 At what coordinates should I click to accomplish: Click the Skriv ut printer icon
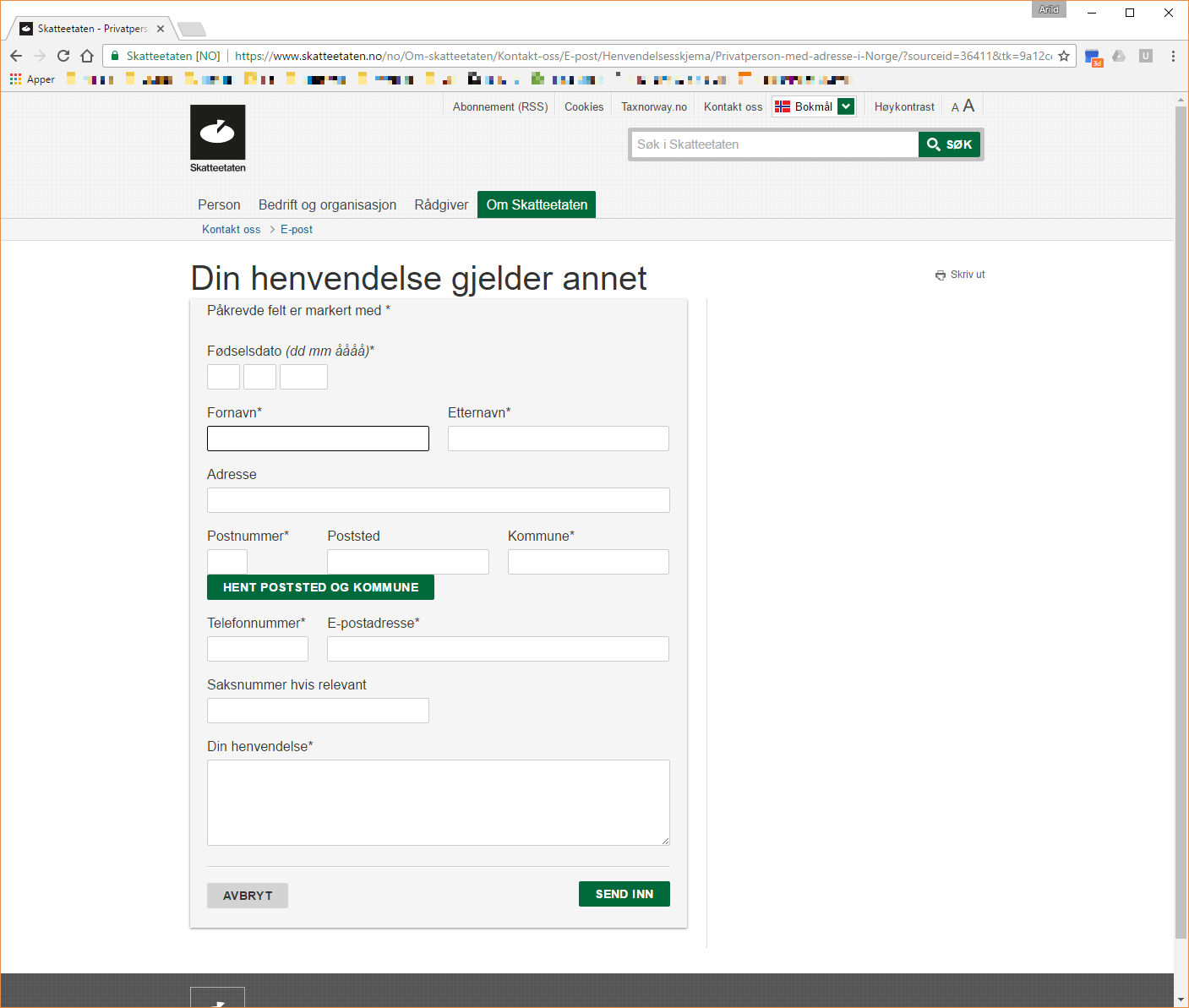[x=941, y=275]
